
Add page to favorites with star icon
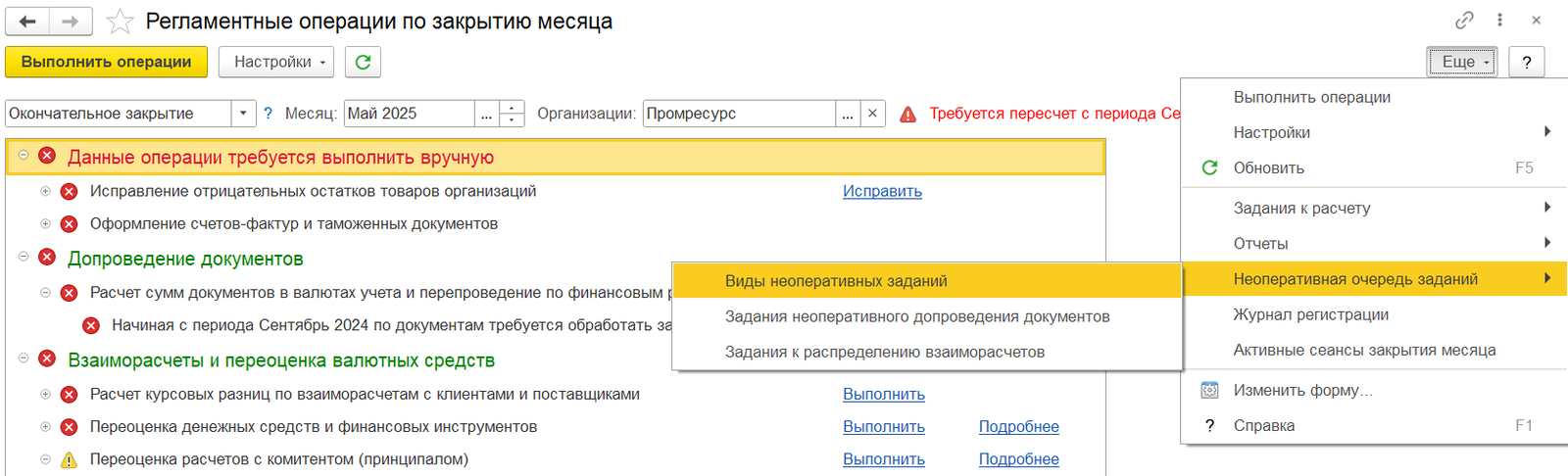click(x=120, y=22)
